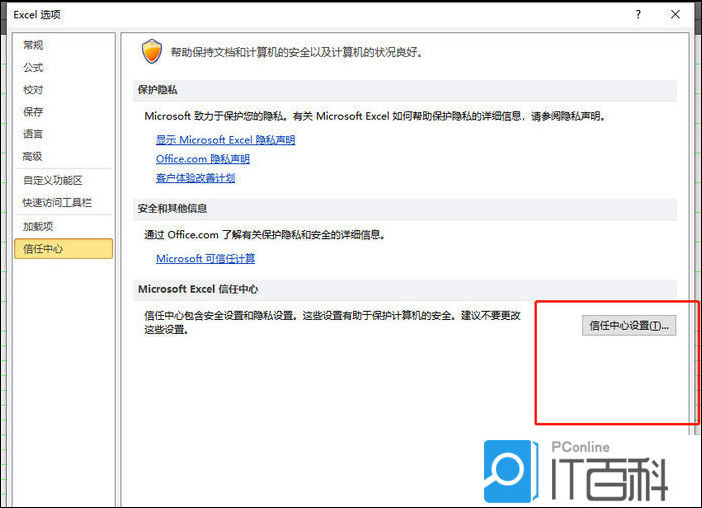
Task: Select the 公式 category in sidebar
Action: 33,68
